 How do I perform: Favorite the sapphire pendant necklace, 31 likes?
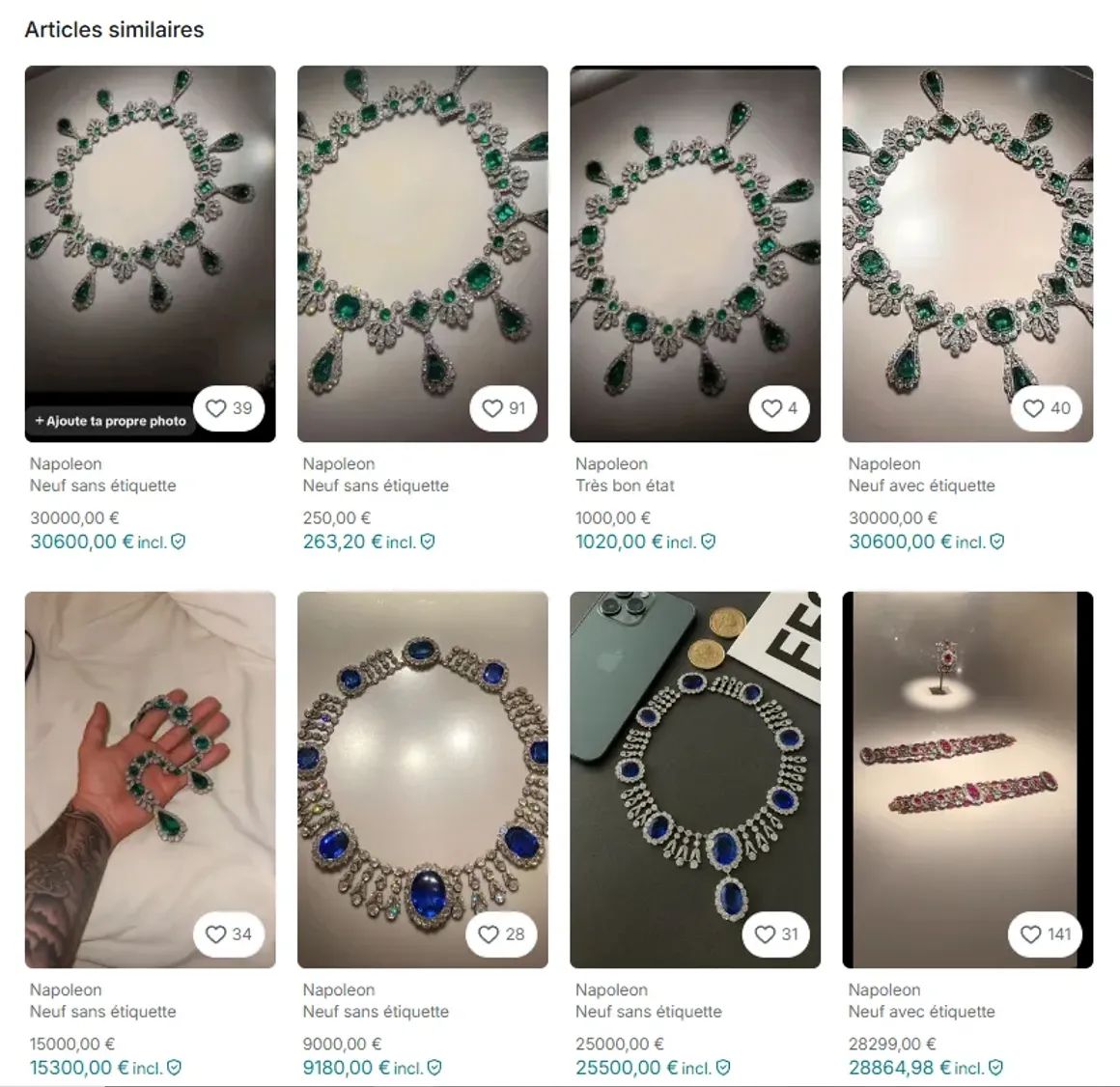[775, 934]
